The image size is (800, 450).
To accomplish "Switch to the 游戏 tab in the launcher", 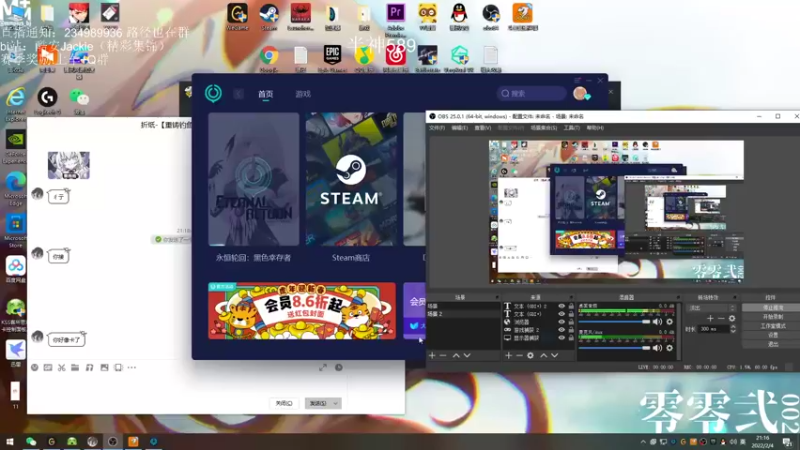I will pyautogui.click(x=303, y=94).
